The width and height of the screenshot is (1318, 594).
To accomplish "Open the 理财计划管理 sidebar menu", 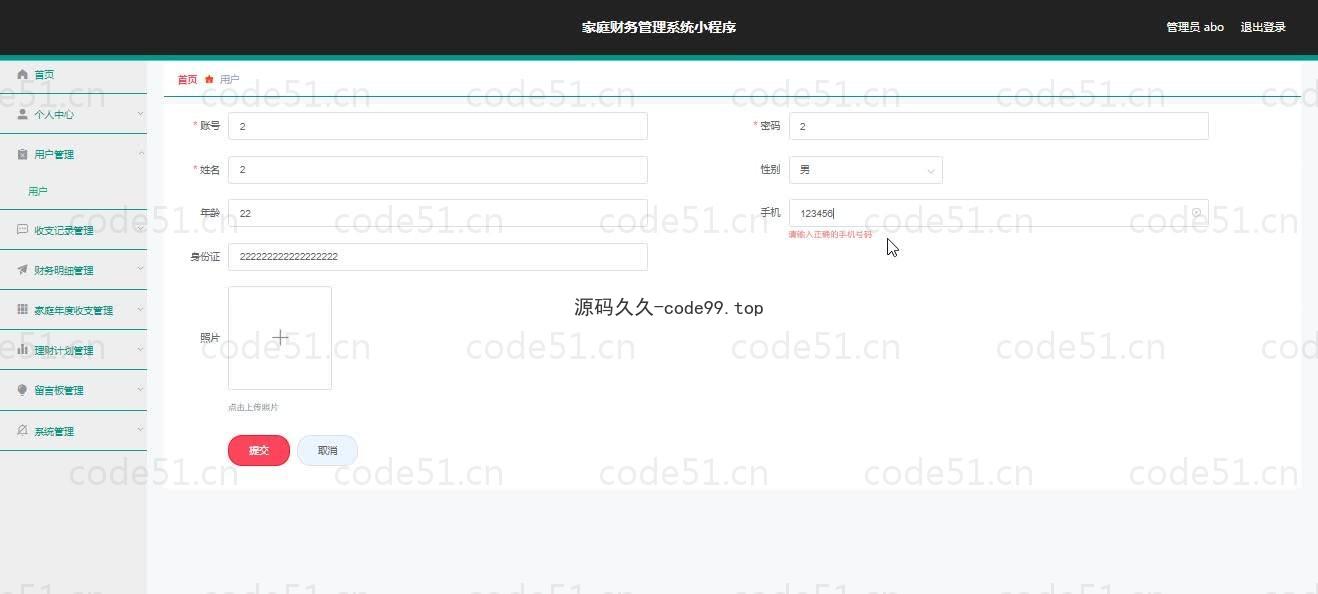I will coord(73,350).
